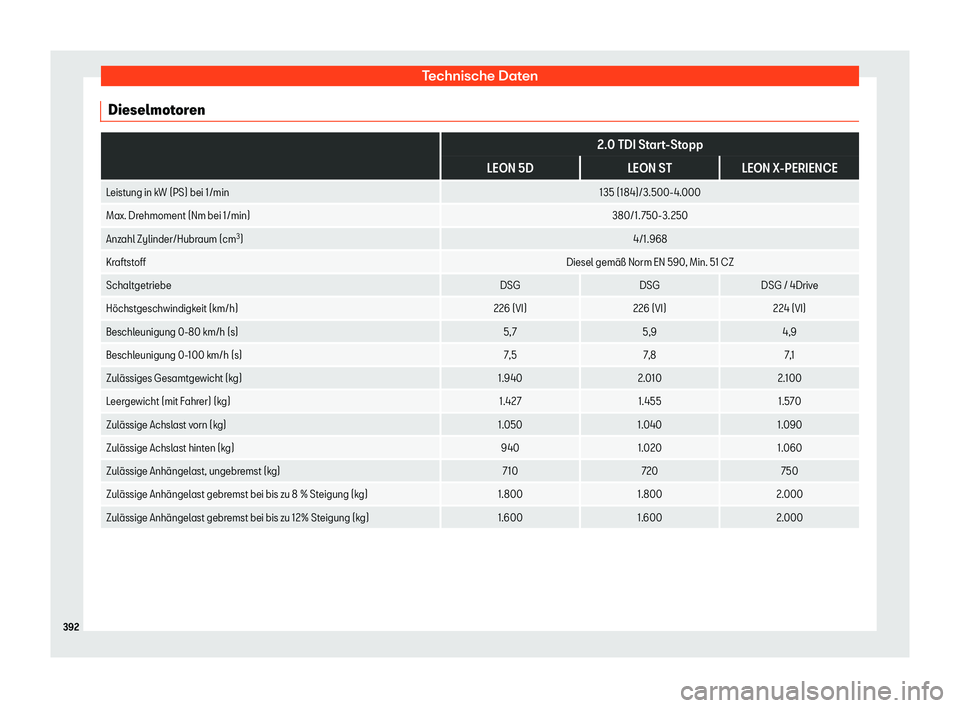
Task: Select the 'Beschleunigung 0-80 km/h (s)' label
Action: click(172, 332)
